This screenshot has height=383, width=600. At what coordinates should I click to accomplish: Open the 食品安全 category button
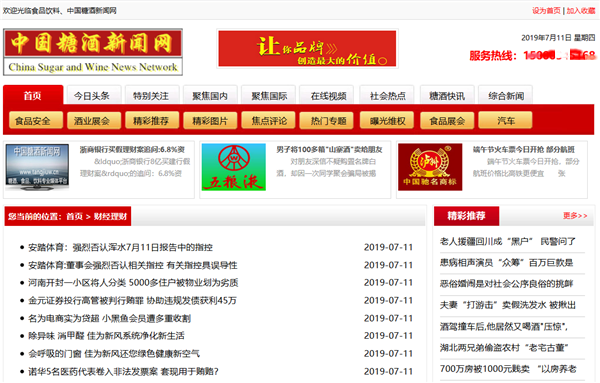tap(33, 121)
